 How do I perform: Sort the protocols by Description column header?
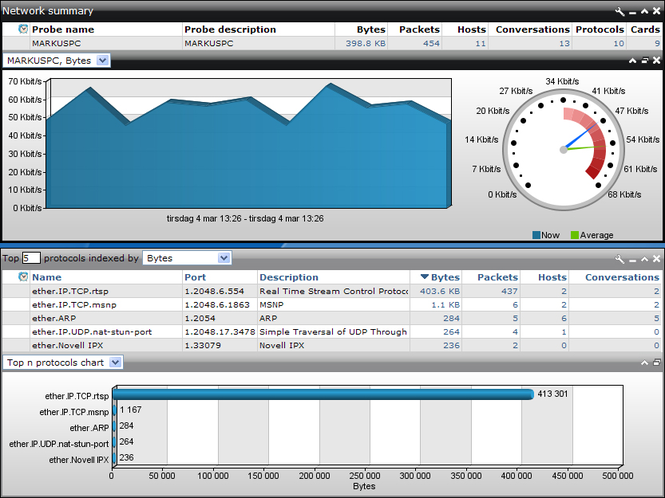click(289, 277)
